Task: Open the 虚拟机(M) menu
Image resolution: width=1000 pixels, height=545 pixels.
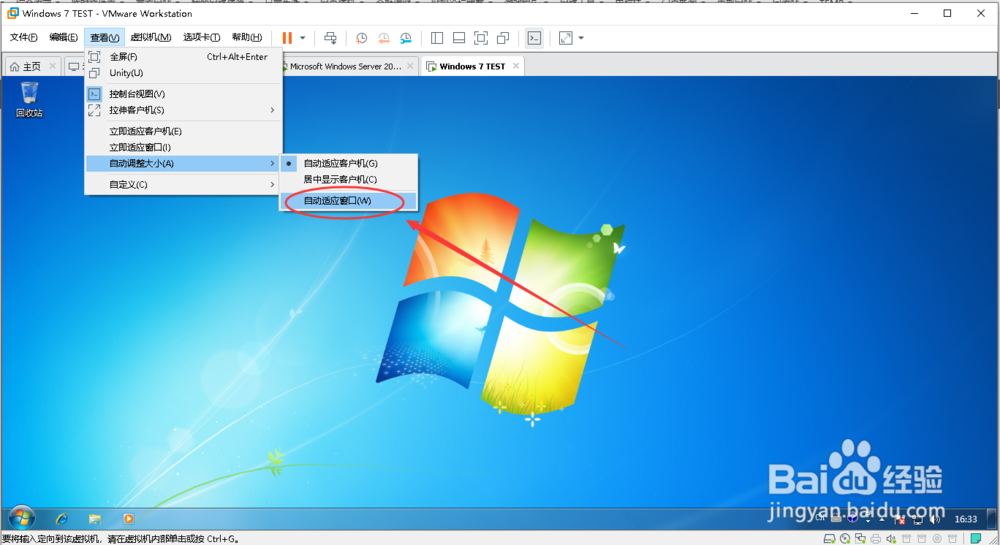Action: pos(151,38)
